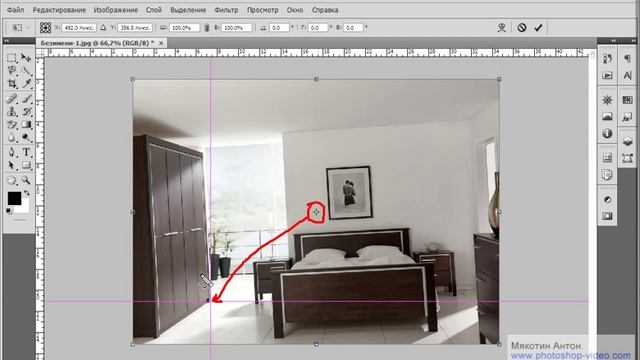Screen dimensions: 640x360
Task: Select the Move tool
Action: (26, 58)
